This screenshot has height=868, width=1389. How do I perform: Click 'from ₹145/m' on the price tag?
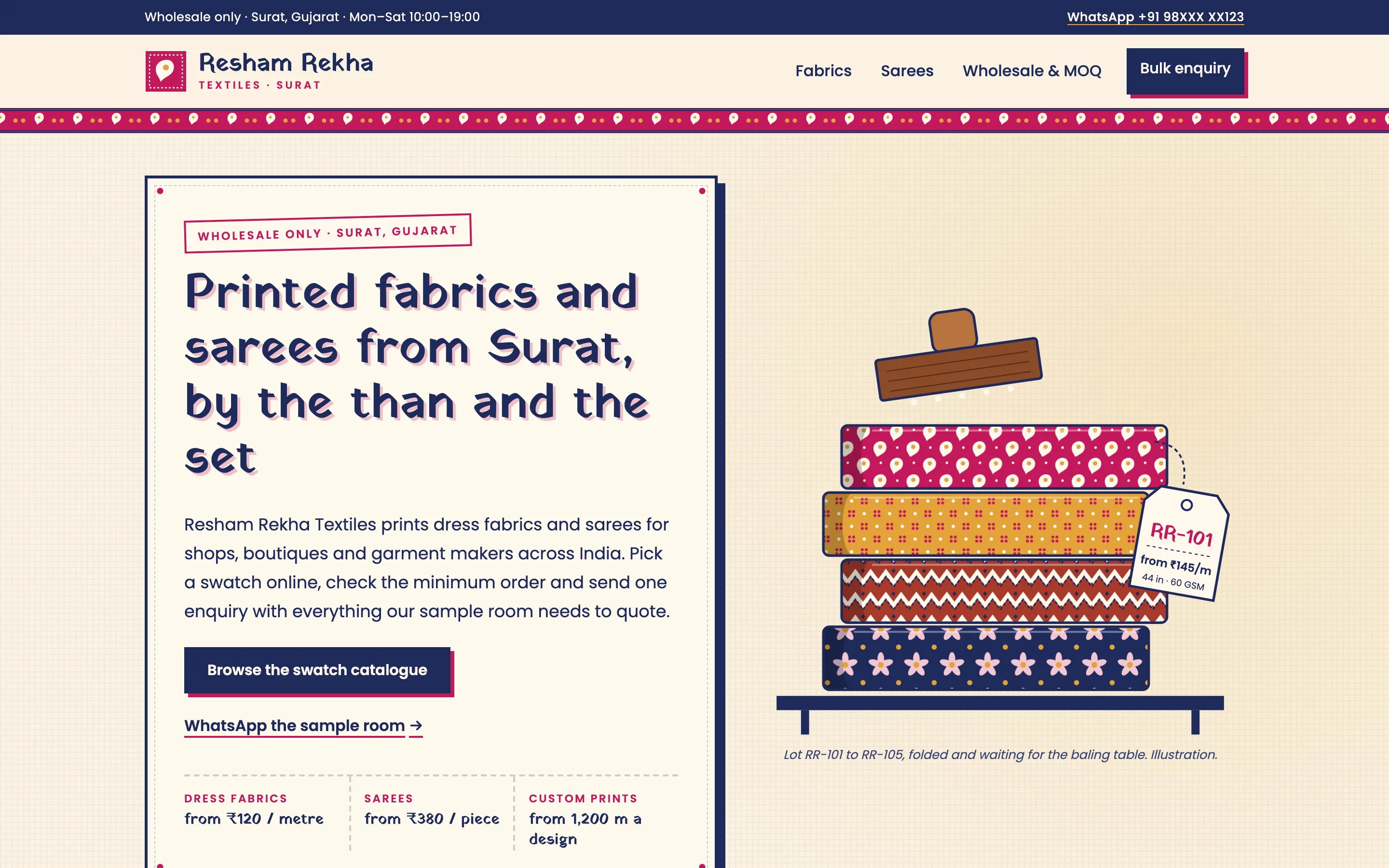click(1175, 565)
